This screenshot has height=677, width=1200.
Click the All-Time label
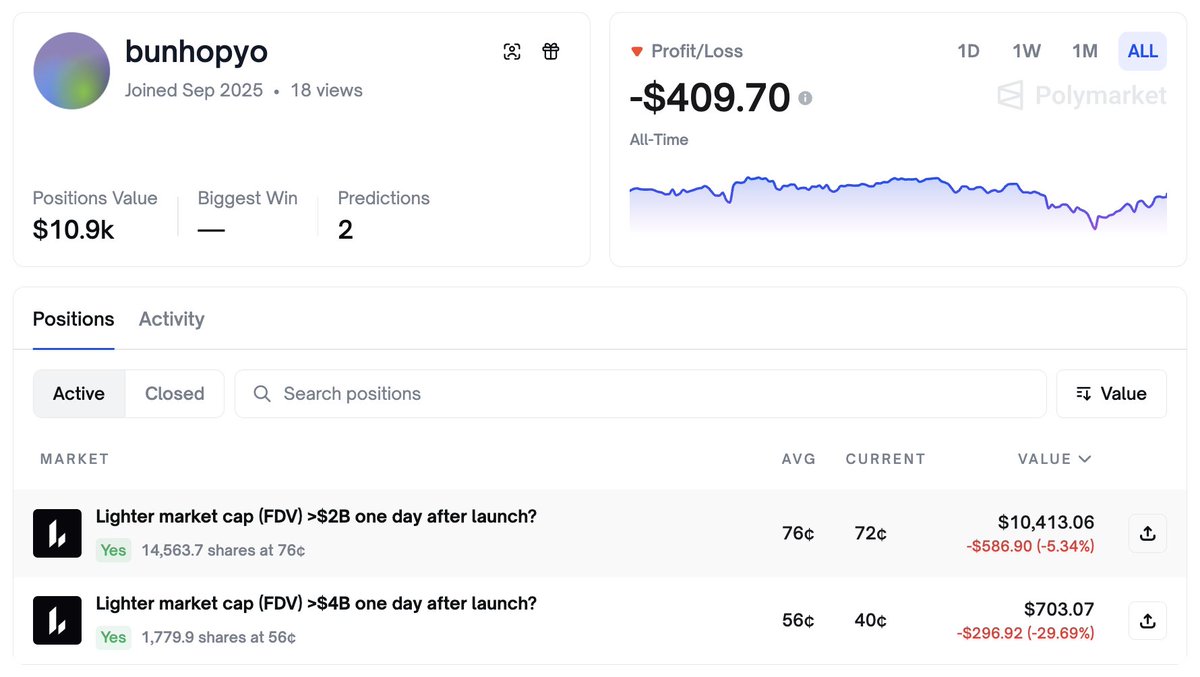coord(659,140)
